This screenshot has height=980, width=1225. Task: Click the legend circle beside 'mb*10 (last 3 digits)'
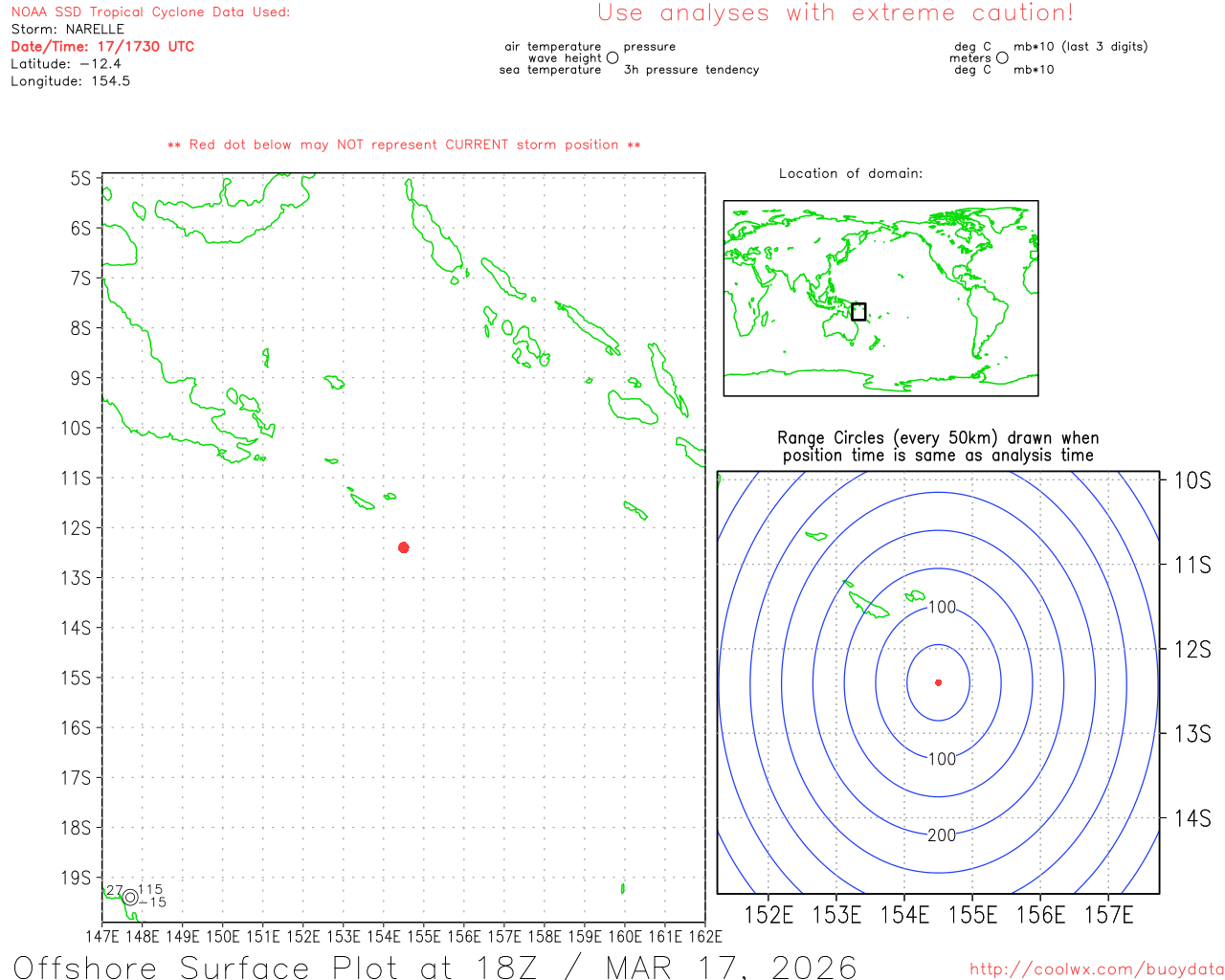click(1002, 58)
